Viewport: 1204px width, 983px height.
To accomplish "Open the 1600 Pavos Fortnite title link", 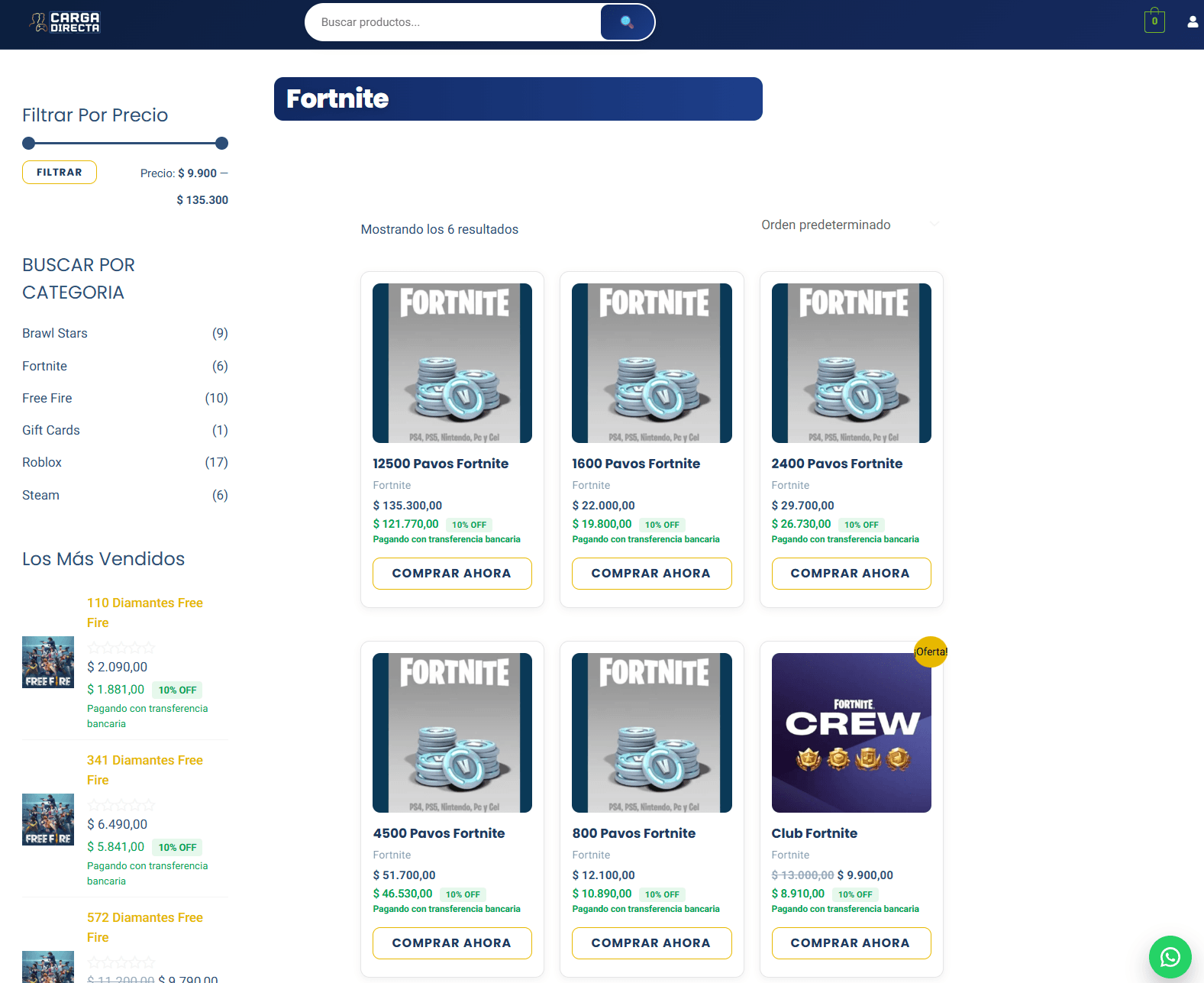I will pyautogui.click(x=636, y=464).
